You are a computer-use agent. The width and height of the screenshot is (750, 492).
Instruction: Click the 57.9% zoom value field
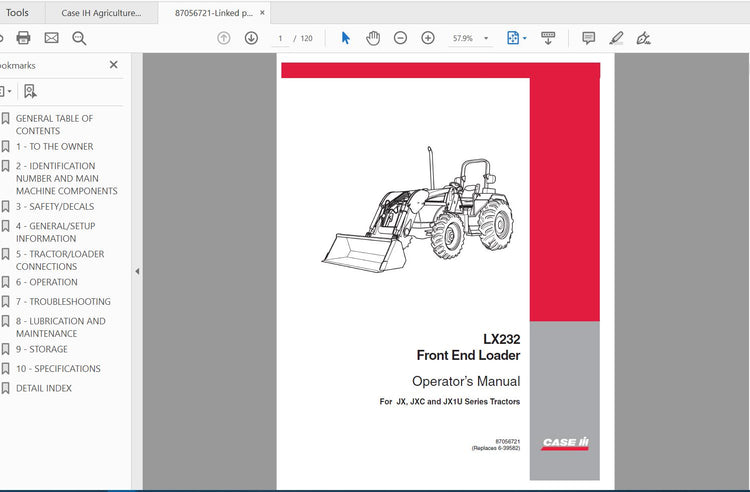coord(463,38)
